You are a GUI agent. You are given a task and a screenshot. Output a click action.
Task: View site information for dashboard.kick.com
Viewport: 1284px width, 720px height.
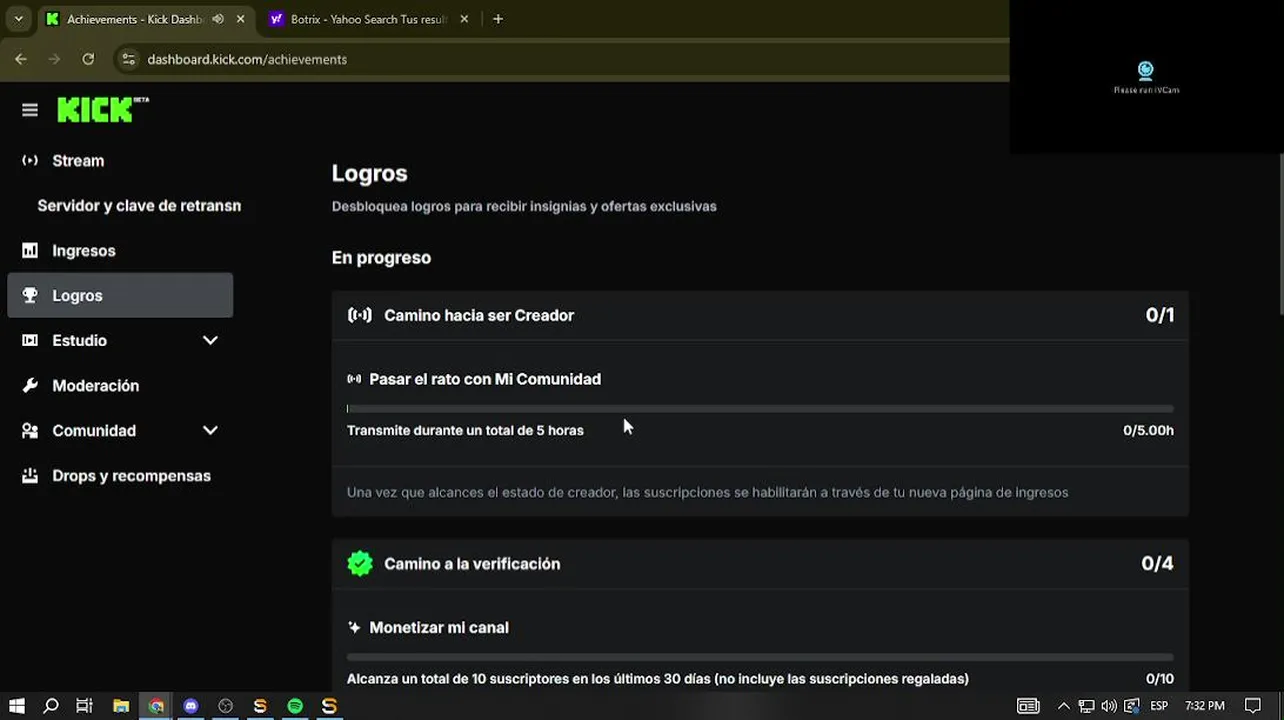point(128,59)
